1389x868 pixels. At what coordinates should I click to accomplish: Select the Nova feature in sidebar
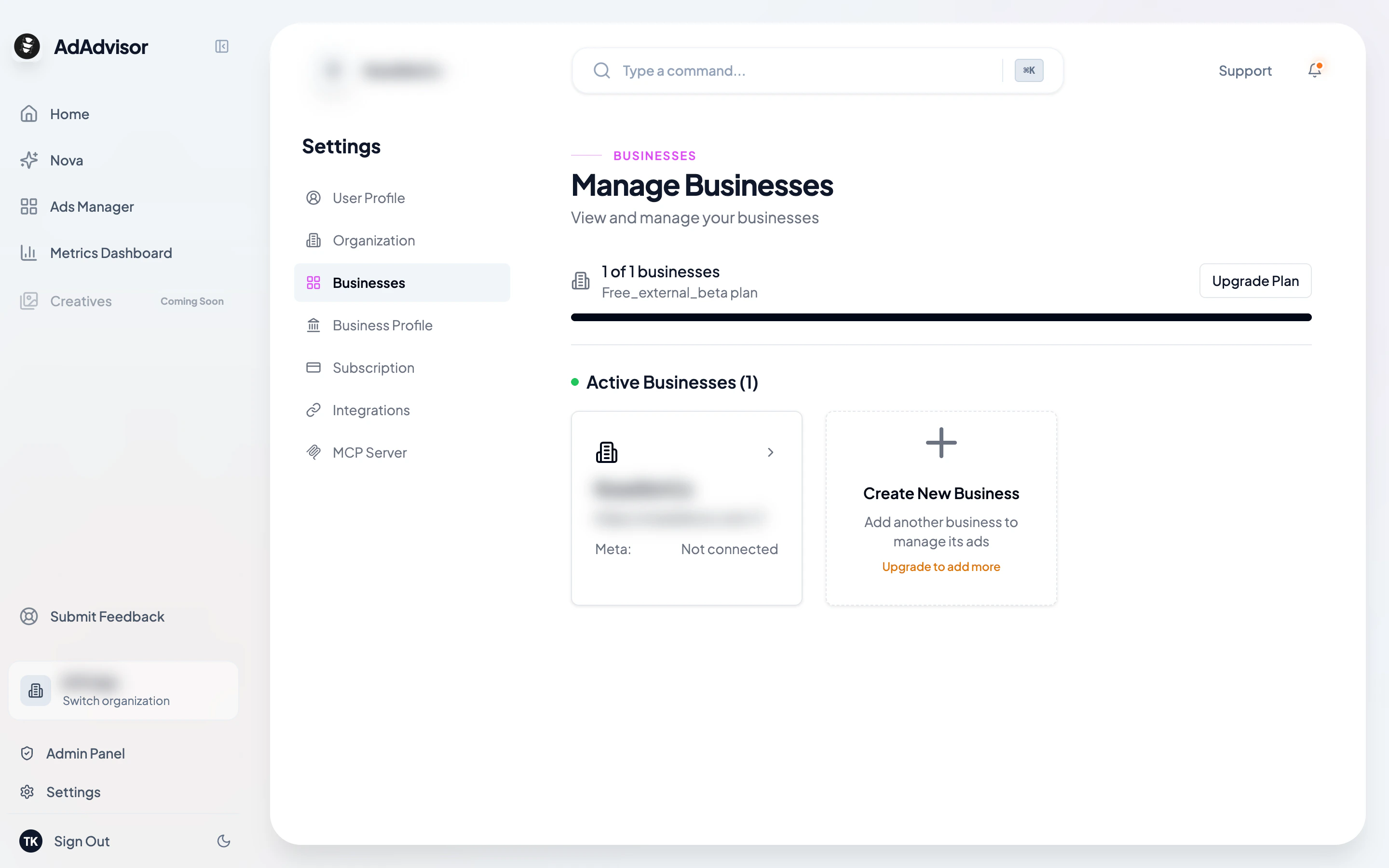pyautogui.click(x=66, y=160)
